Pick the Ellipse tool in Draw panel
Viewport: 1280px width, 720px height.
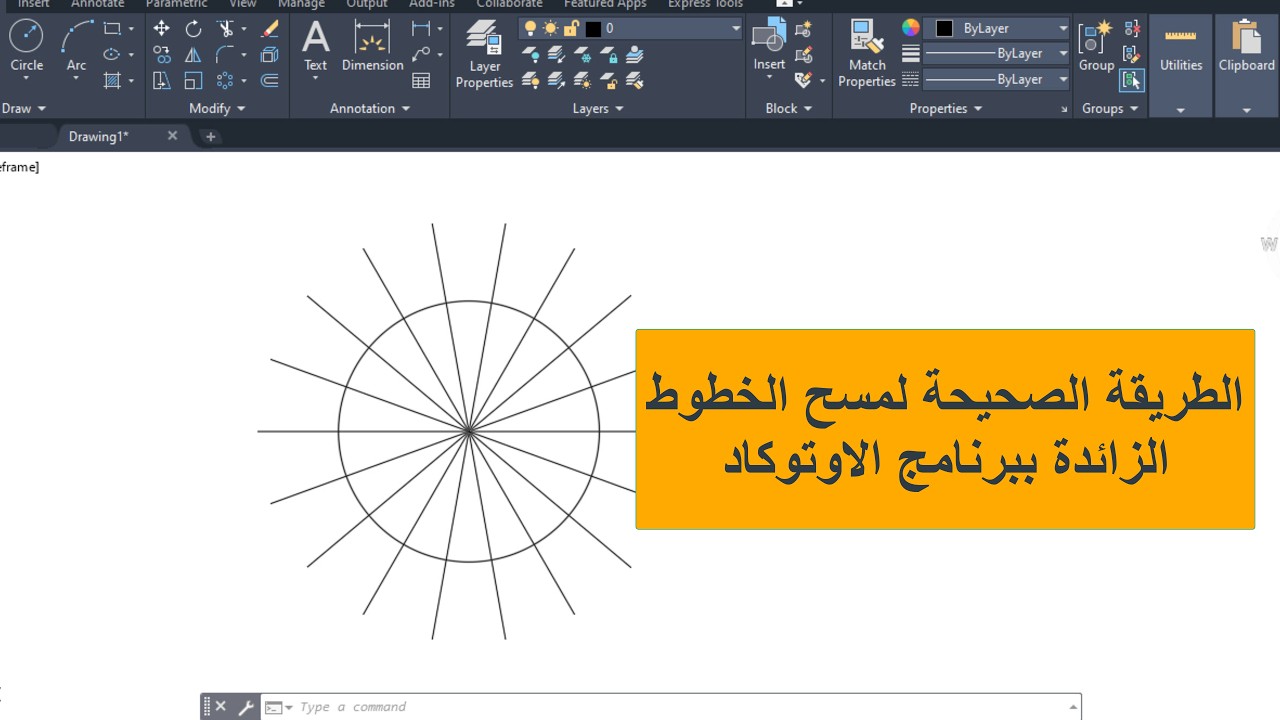click(x=112, y=55)
